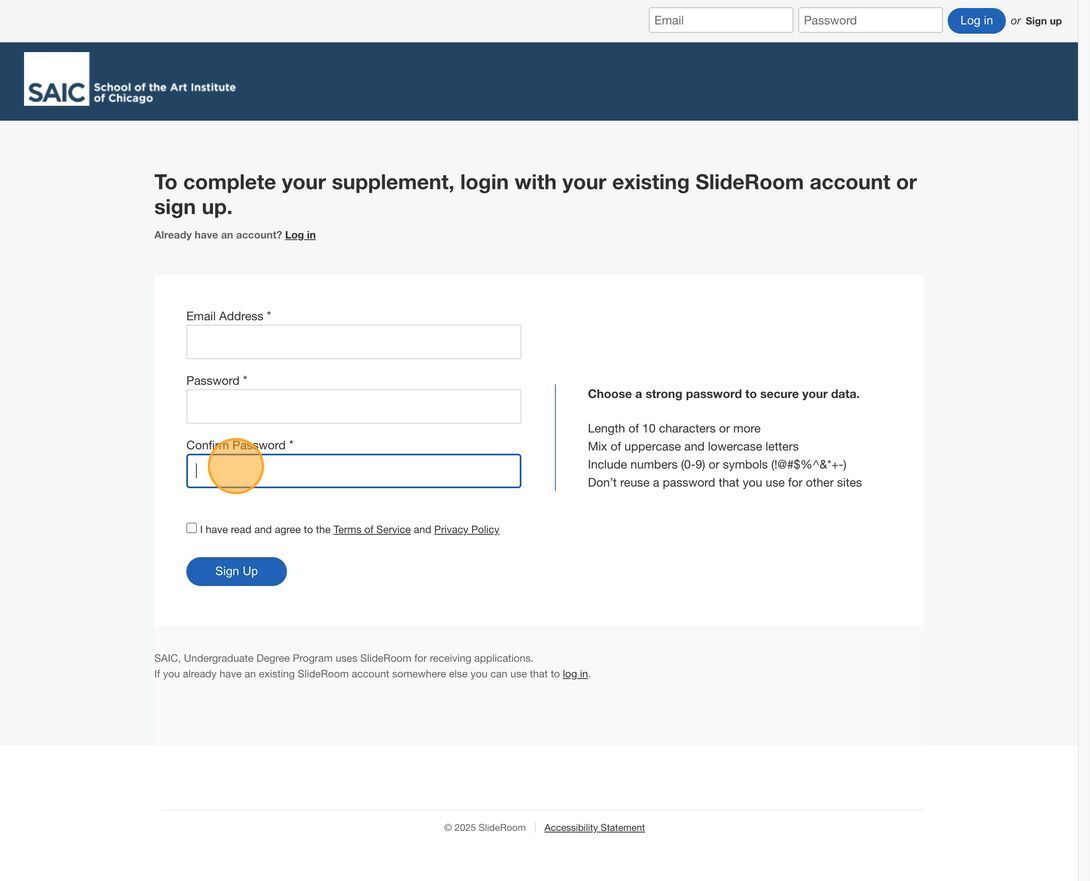
Task: Click the Email Address input on the form
Action: coord(354,342)
